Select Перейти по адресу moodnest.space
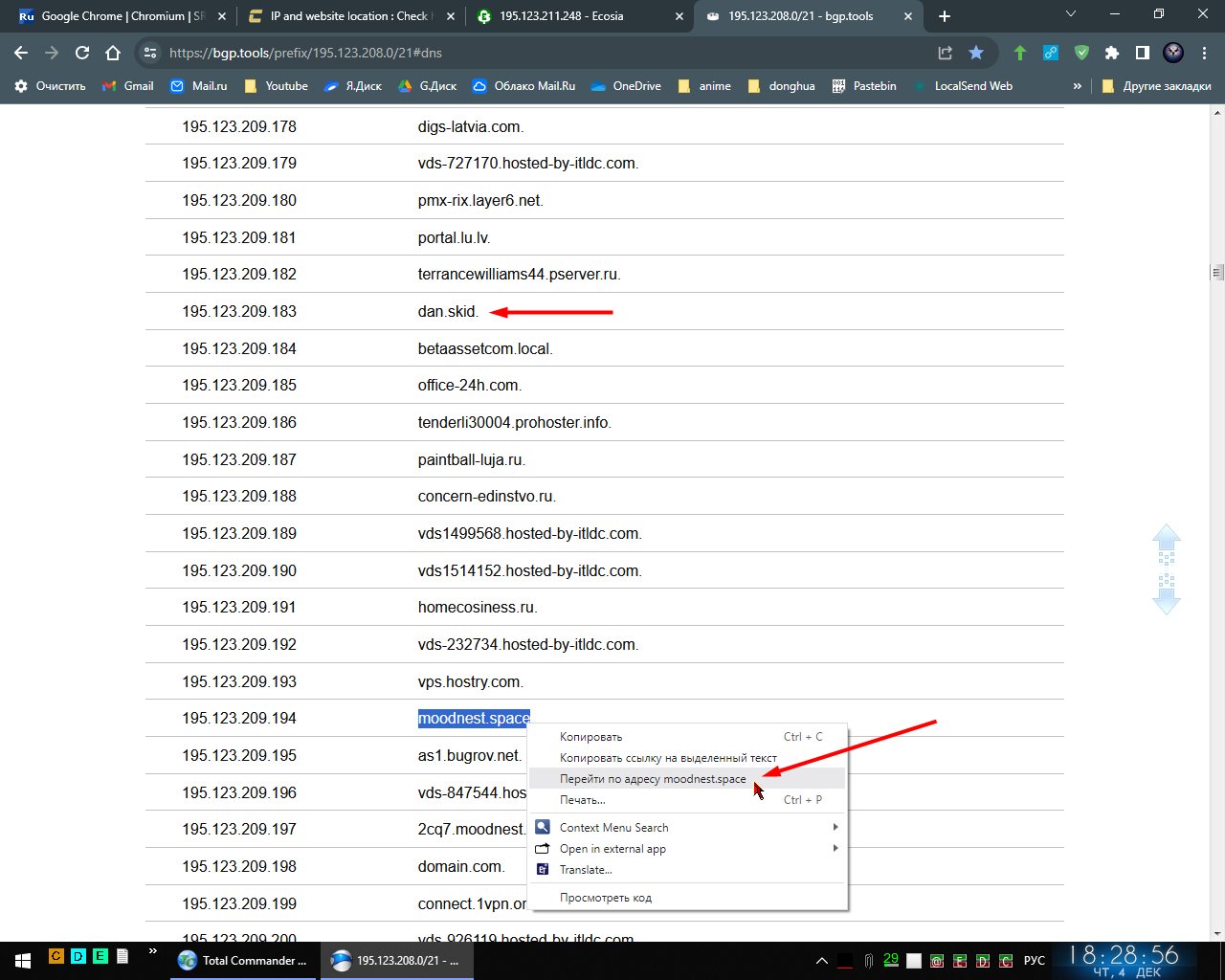The image size is (1225, 980). 653,779
